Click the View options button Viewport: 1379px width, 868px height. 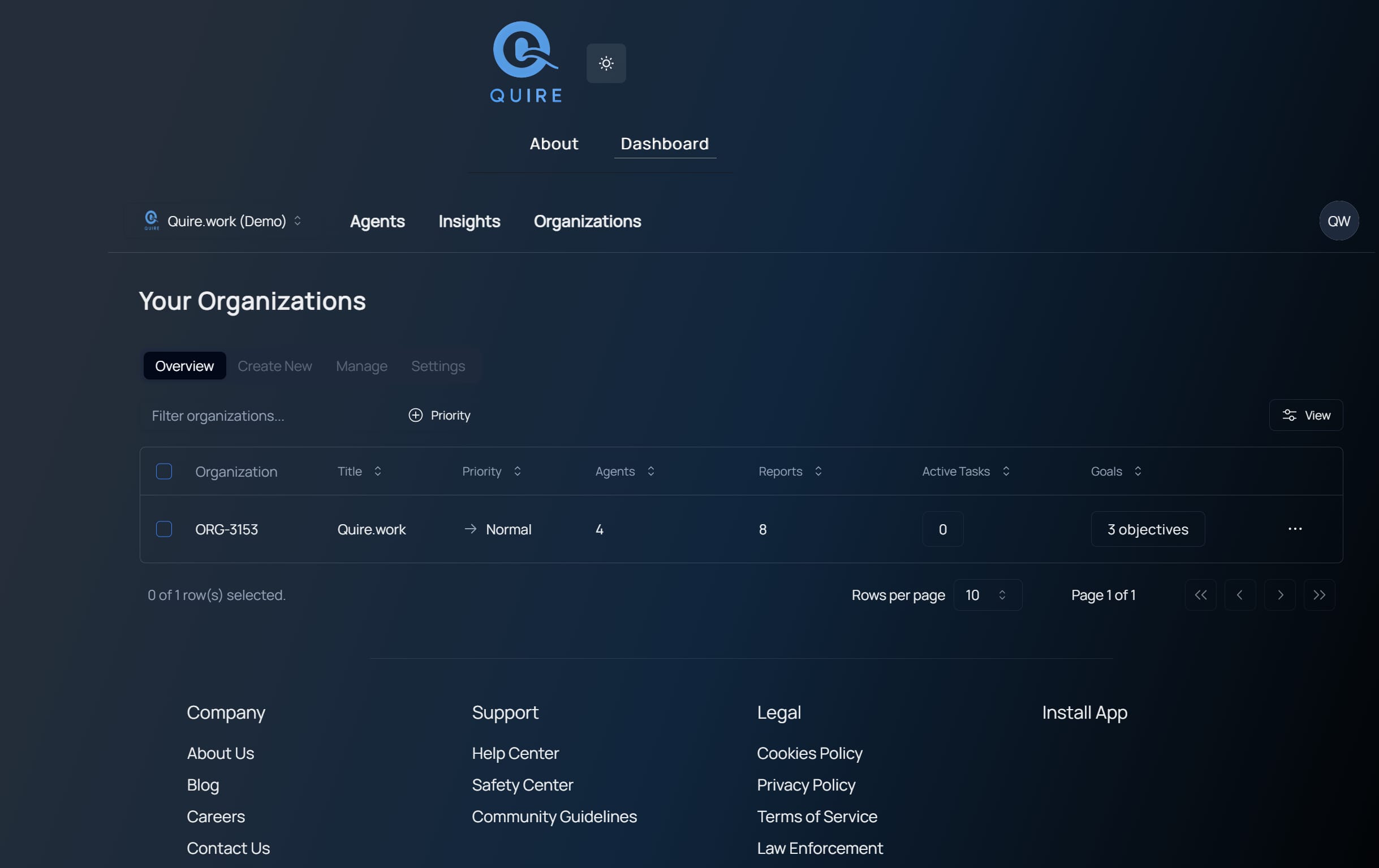[x=1305, y=415]
